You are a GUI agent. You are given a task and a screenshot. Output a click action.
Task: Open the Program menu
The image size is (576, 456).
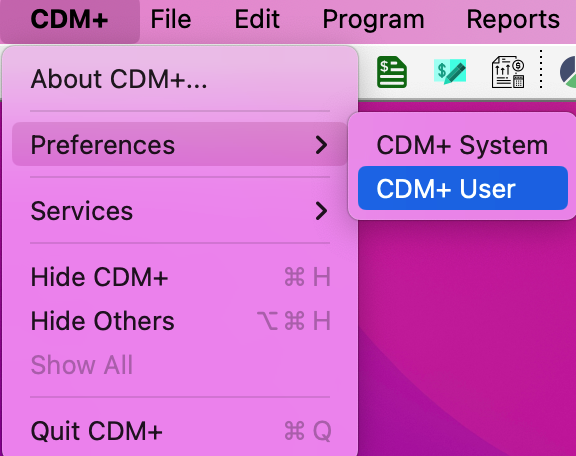[373, 19]
